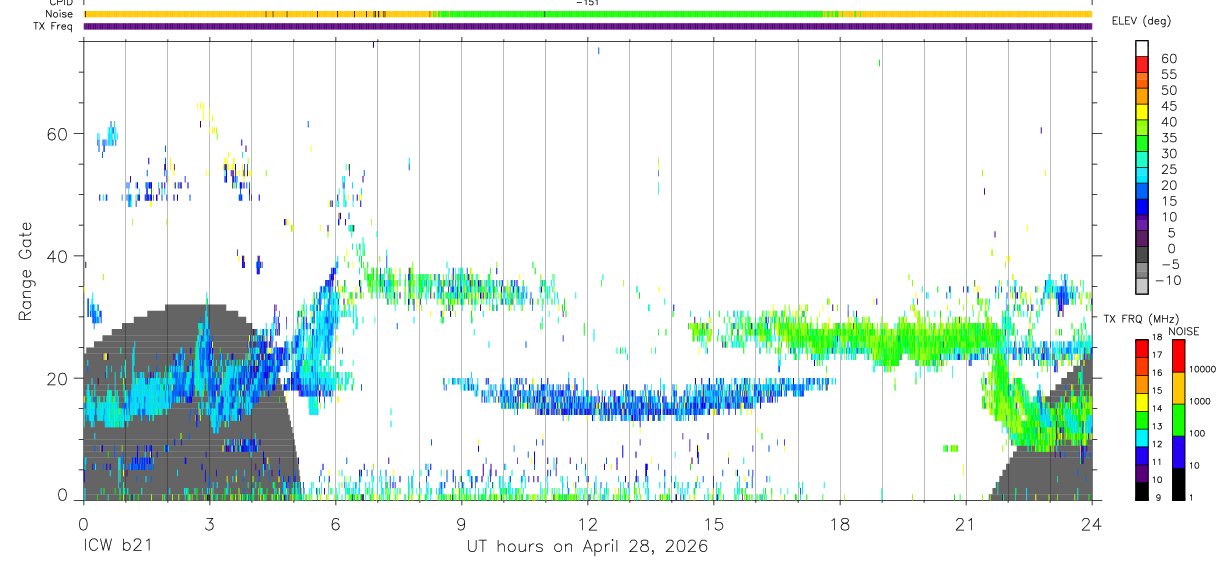Click the 'ICW b21' radar label
The width and height of the screenshot is (1228, 567).
pyautogui.click(x=117, y=547)
